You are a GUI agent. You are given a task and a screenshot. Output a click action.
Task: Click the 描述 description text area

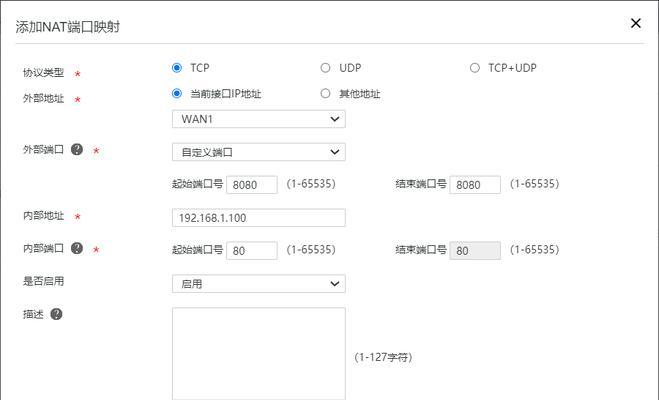coord(259,354)
